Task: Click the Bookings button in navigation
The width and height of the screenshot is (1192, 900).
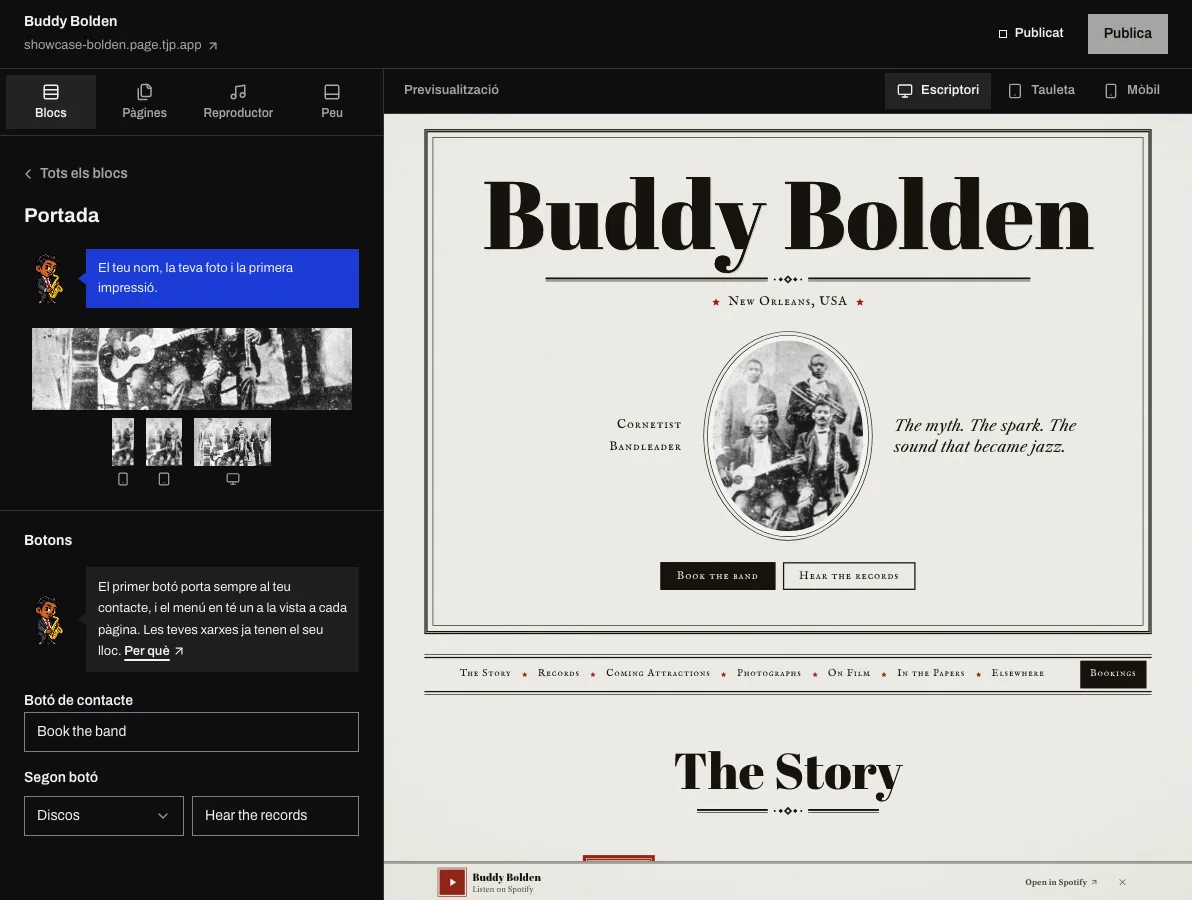Action: (1113, 673)
